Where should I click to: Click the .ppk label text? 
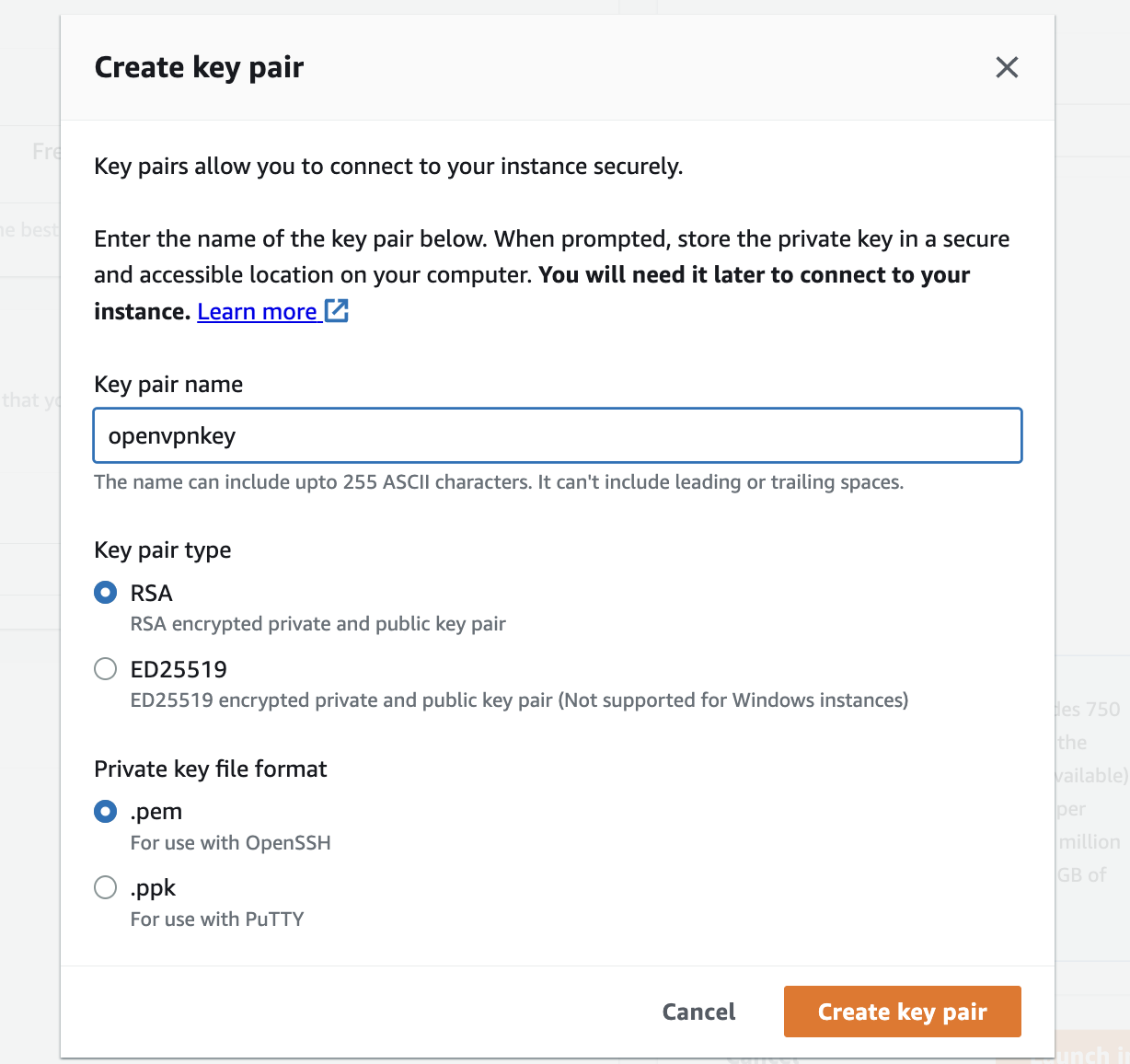153,888
